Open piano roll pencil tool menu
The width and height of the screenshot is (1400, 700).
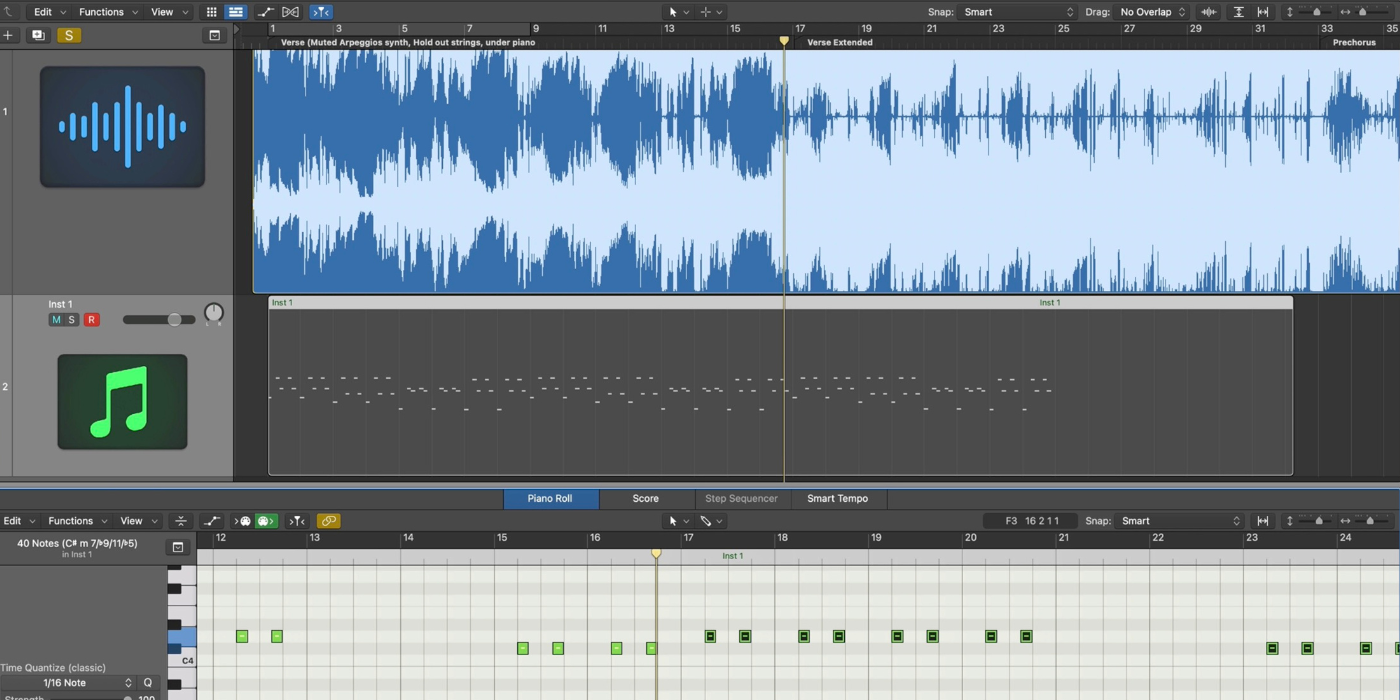click(711, 521)
